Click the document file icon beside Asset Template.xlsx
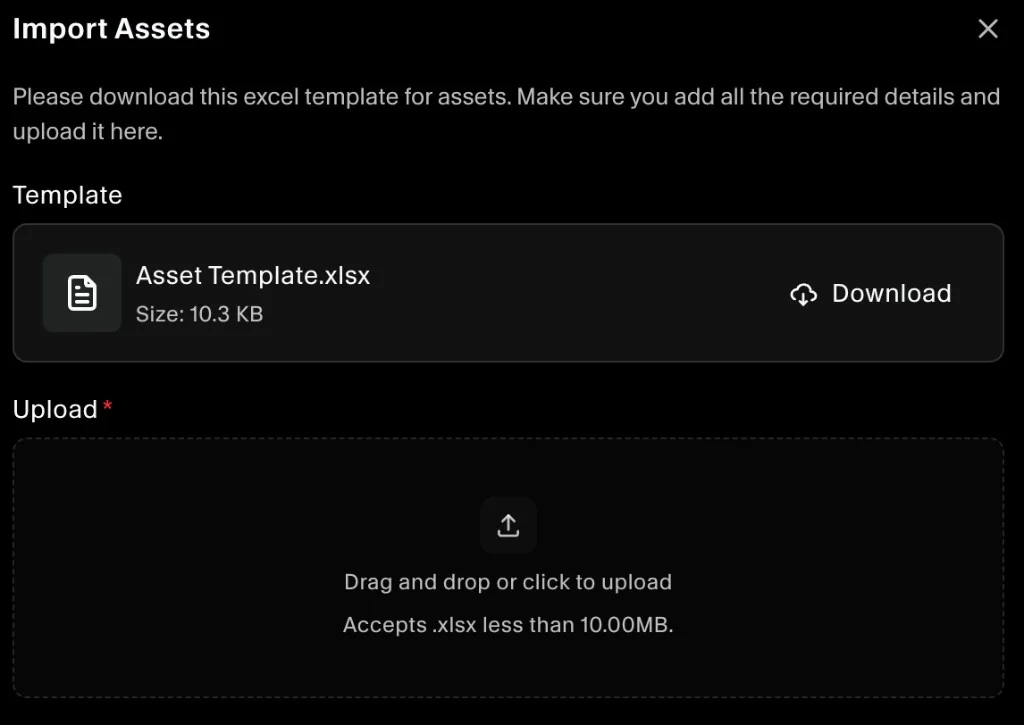 coord(82,292)
